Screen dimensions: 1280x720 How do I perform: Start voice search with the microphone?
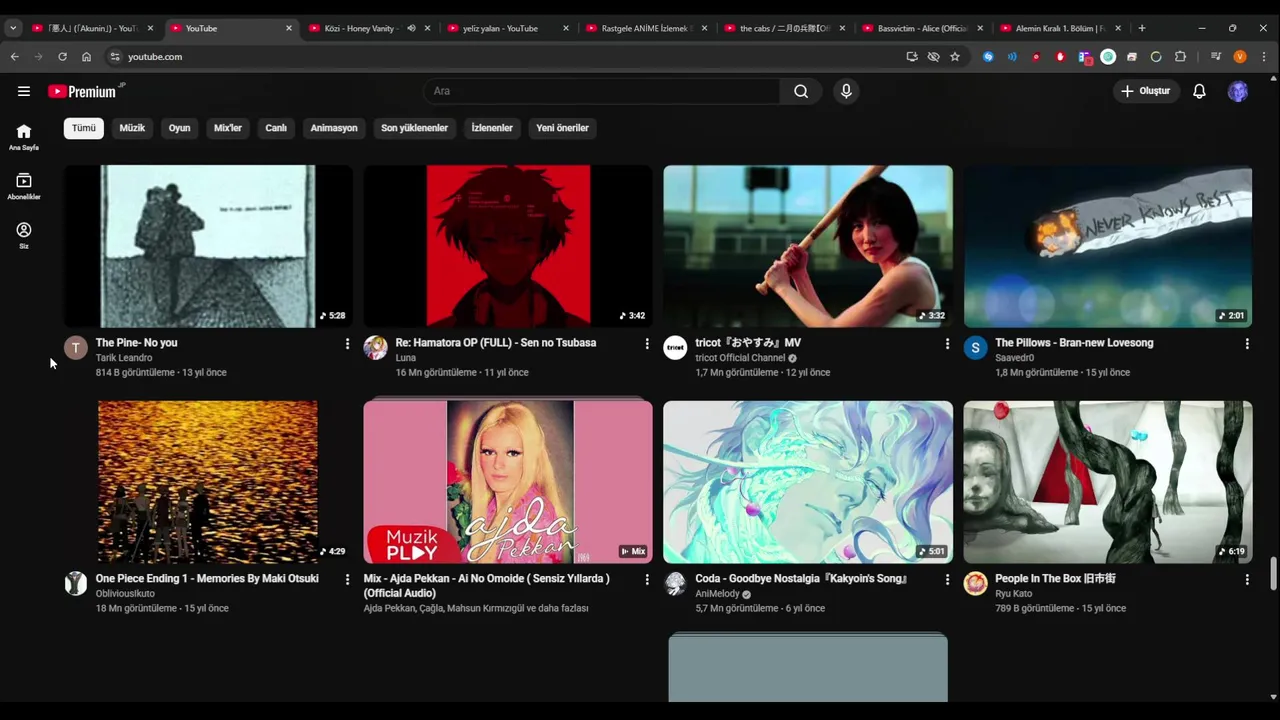(x=846, y=91)
